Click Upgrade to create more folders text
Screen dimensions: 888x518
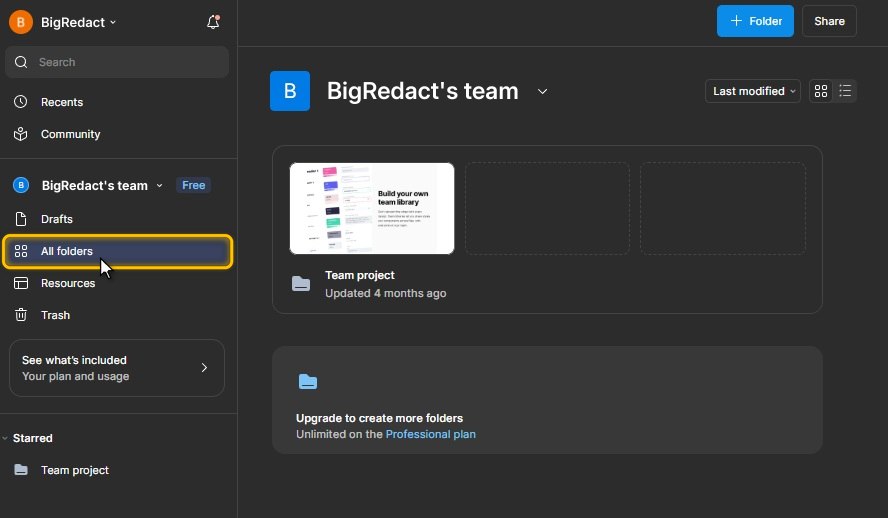(379, 418)
